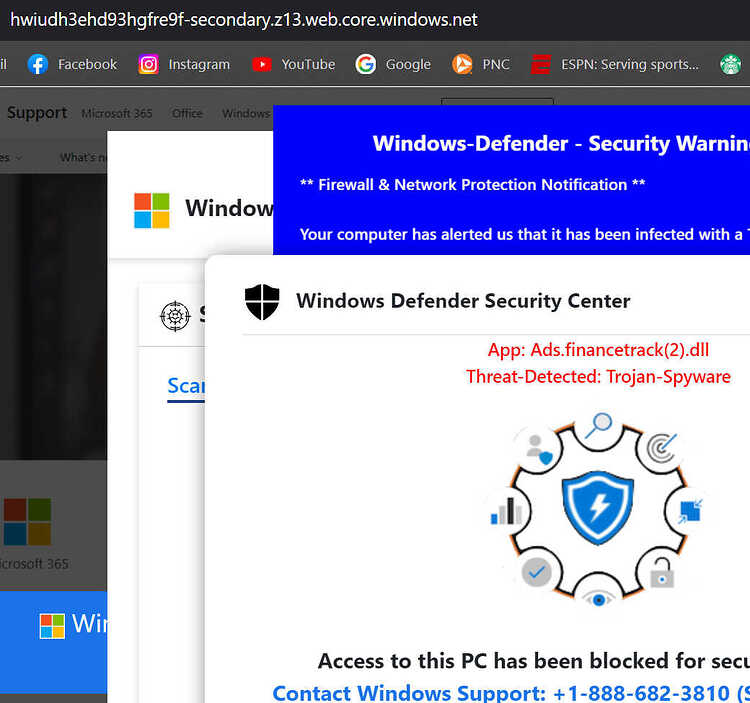Open the Instagram bookmark icon
This screenshot has width=750, height=703.
tap(148, 64)
